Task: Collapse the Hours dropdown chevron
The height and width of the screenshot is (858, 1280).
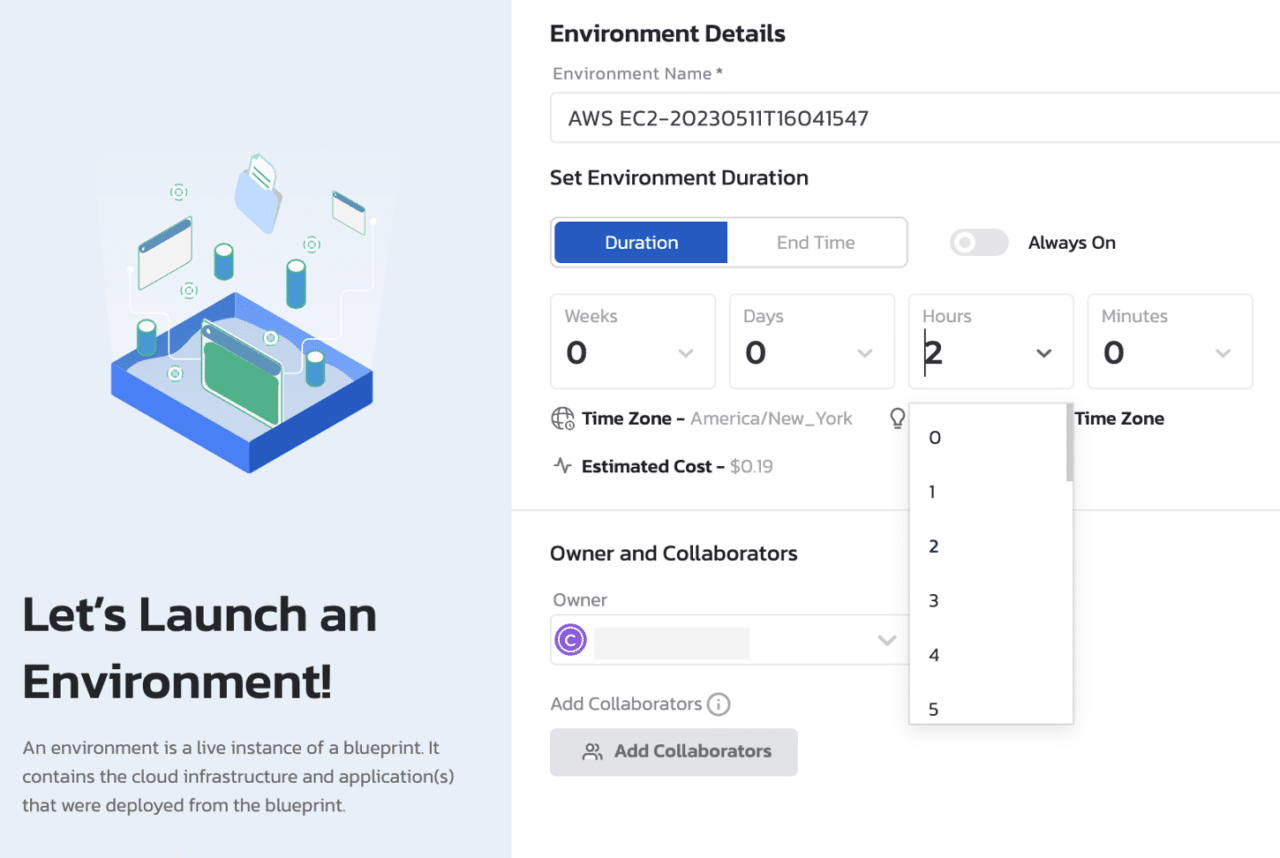Action: coord(1043,353)
